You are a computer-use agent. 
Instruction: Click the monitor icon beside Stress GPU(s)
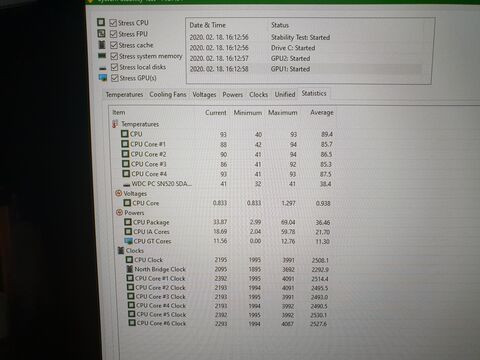[x=103, y=78]
